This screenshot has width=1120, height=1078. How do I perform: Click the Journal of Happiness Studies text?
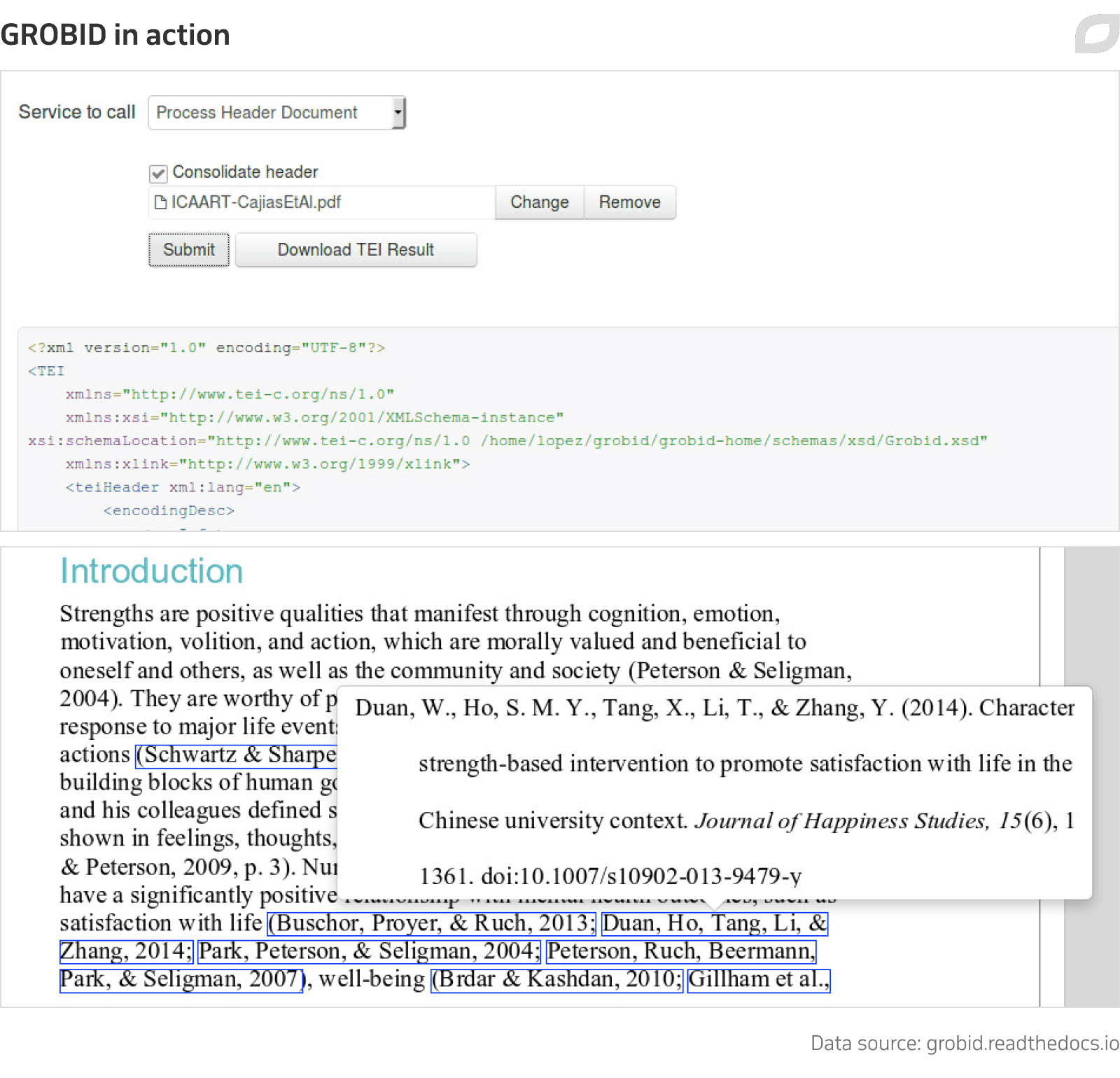coord(841,820)
